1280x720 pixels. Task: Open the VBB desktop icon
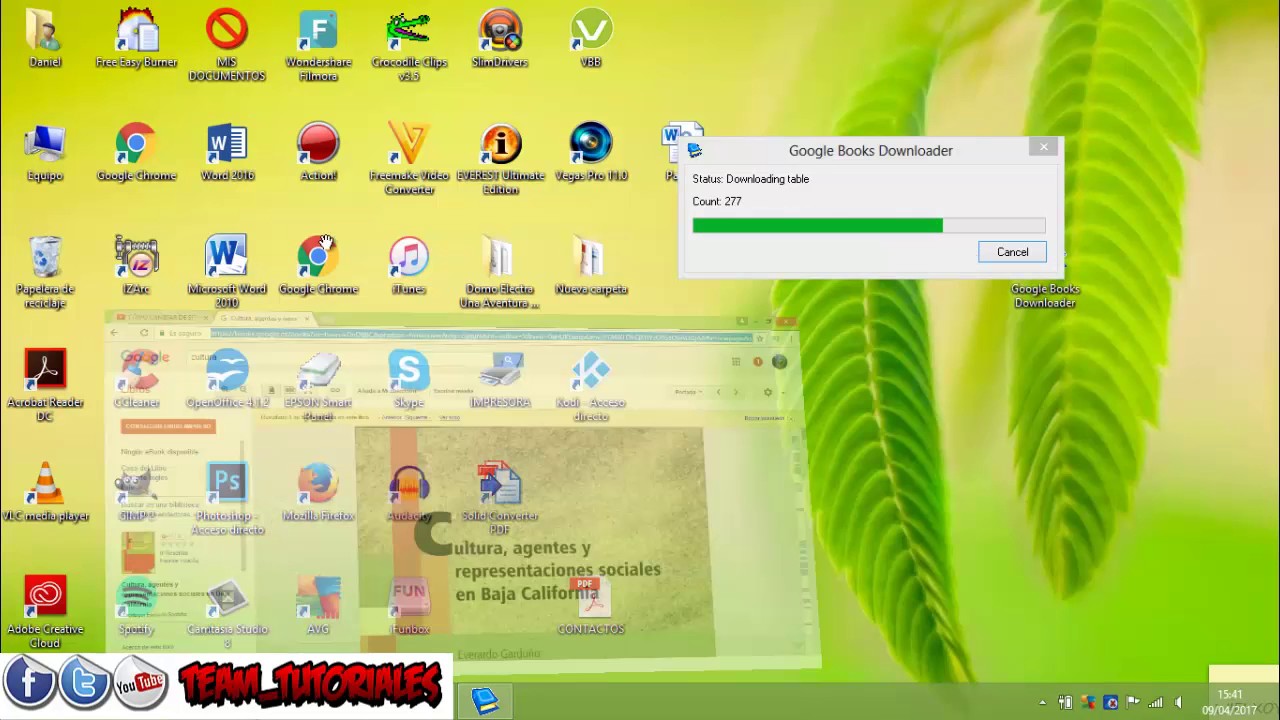591,39
